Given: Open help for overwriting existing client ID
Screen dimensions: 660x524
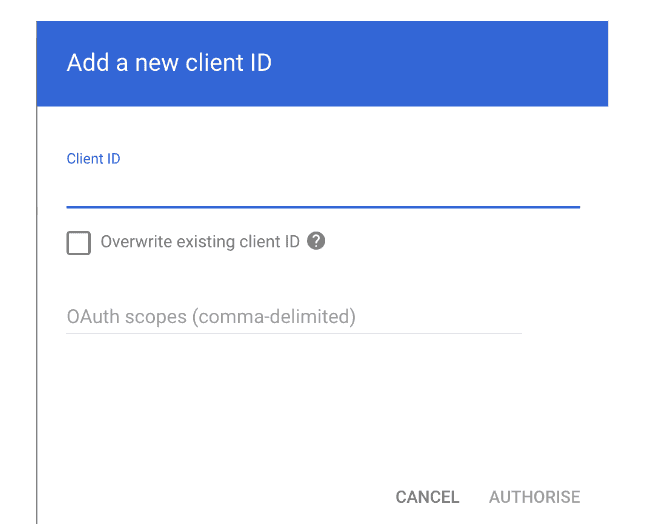Looking at the screenshot, I should click(316, 241).
